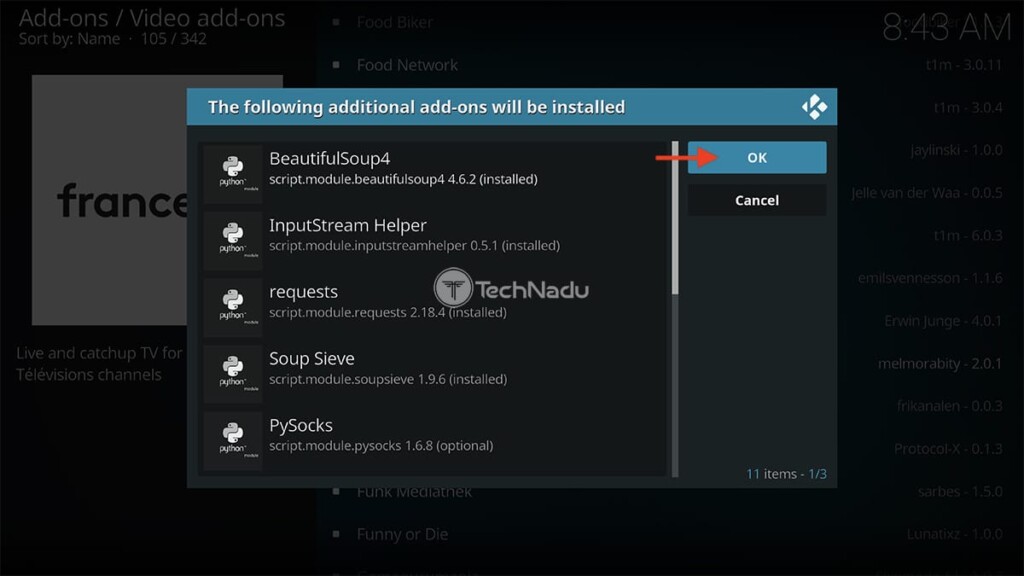The height and width of the screenshot is (576, 1024).
Task: Click Protocol-X - 0.1.3 author entry
Action: pos(948,449)
